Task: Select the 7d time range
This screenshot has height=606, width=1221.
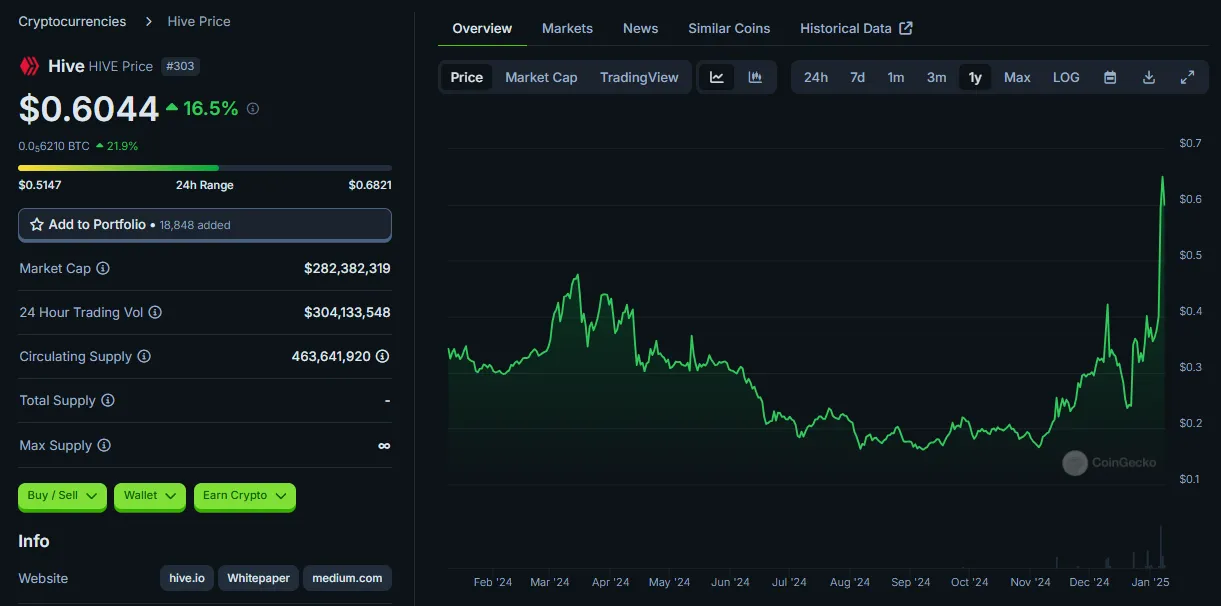Action: pos(857,77)
